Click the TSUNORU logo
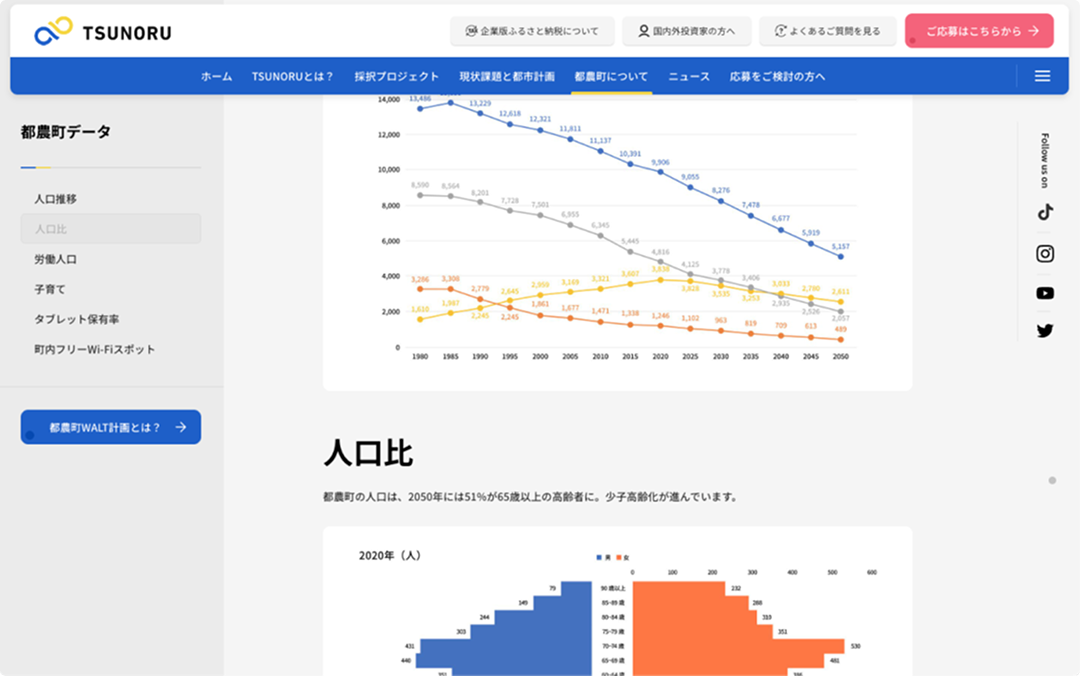Image resolution: width=1080 pixels, height=676 pixels. pyautogui.click(x=103, y=32)
